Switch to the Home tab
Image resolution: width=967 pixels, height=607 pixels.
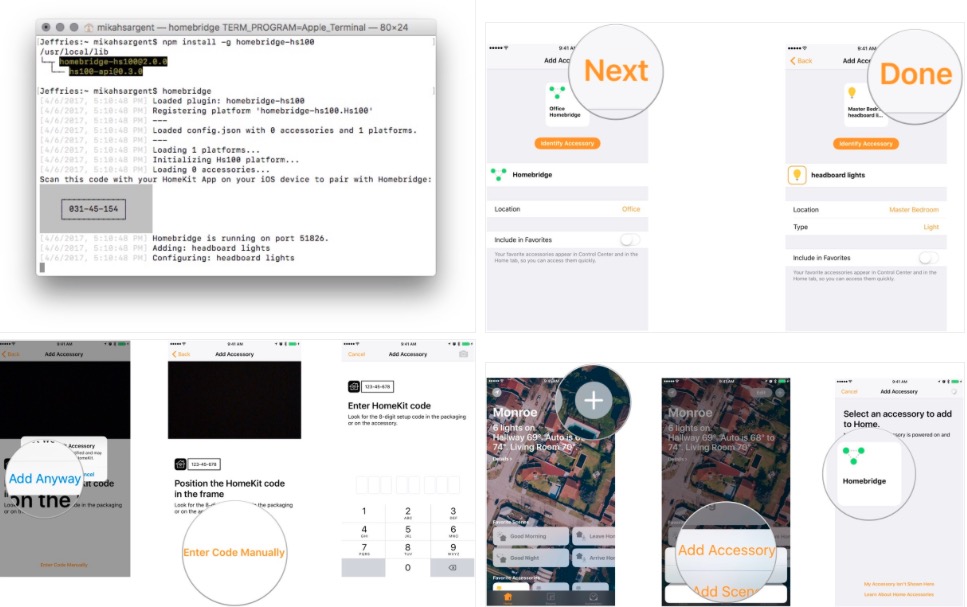click(x=508, y=598)
